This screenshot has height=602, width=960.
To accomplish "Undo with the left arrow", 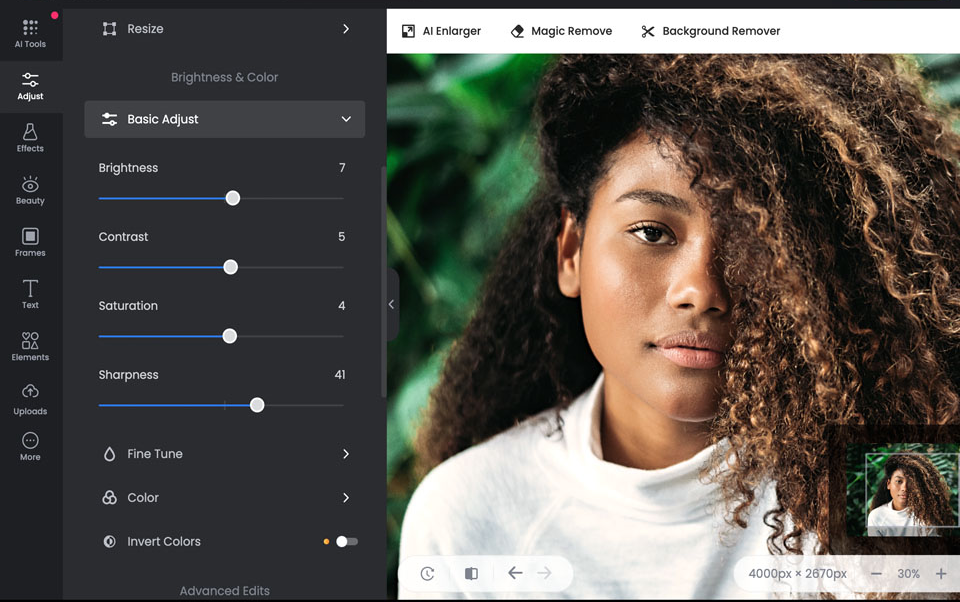I will pyautogui.click(x=516, y=573).
